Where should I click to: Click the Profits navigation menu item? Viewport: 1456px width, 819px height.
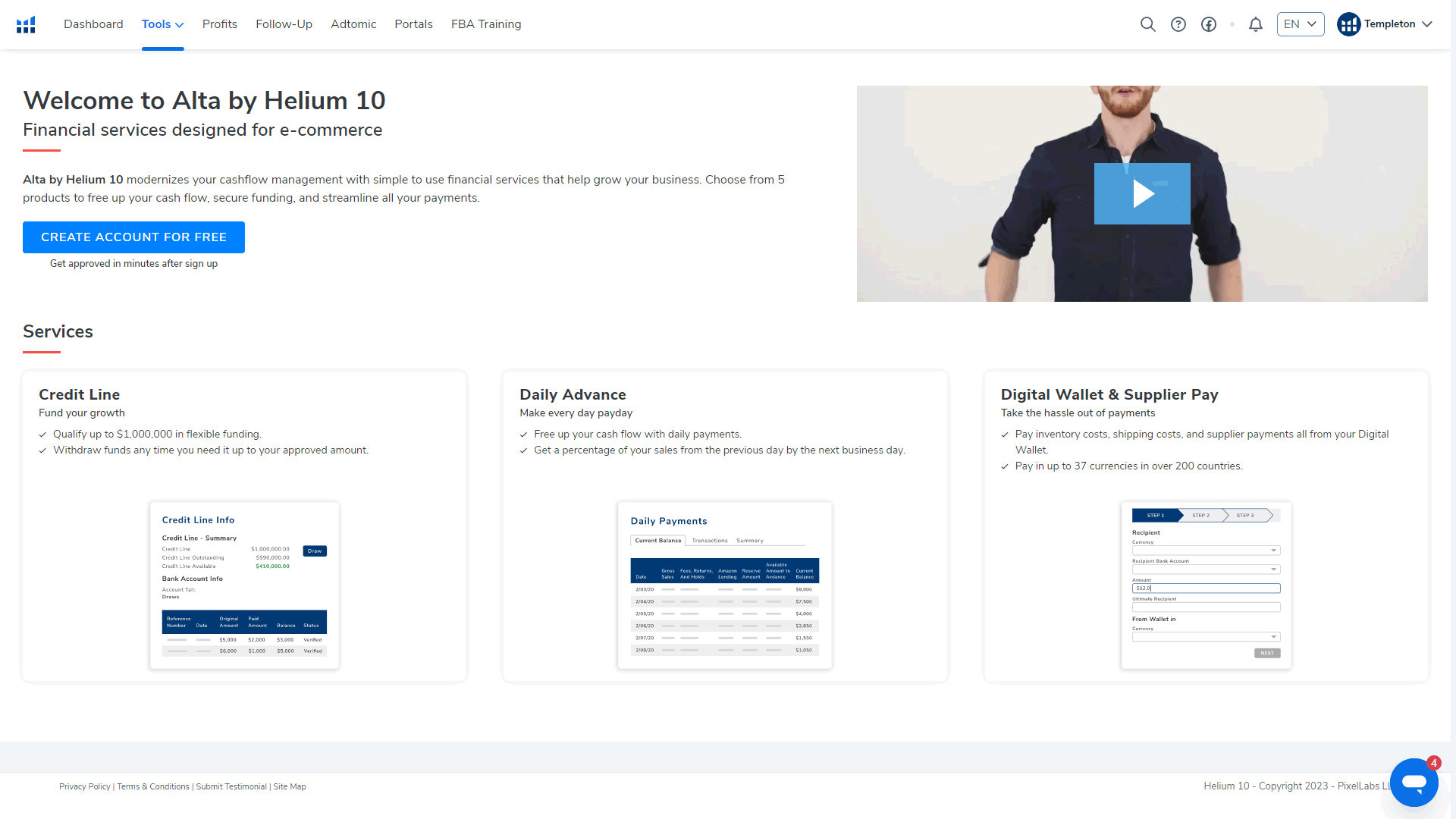tap(218, 24)
